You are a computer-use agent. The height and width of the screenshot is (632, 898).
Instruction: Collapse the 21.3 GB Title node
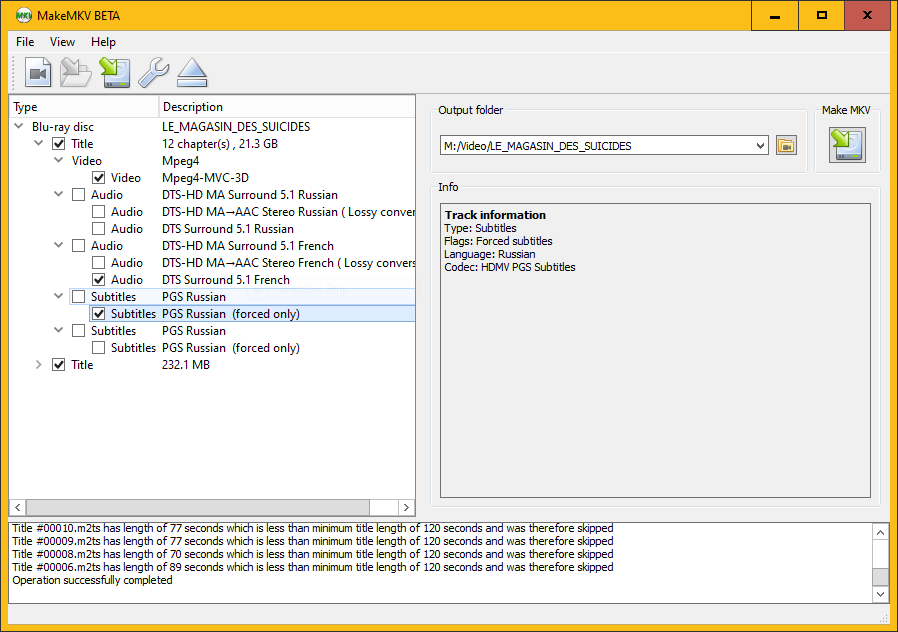point(38,144)
